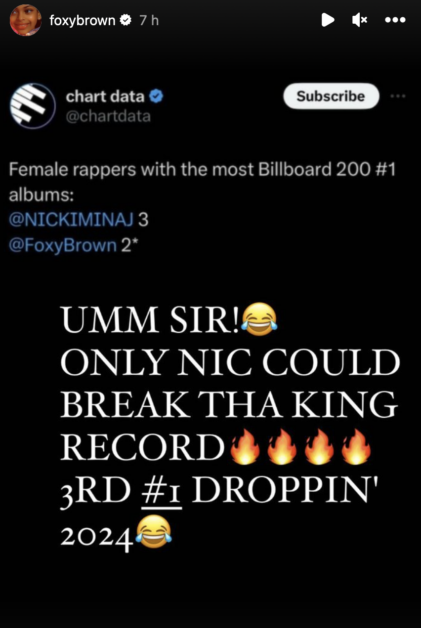421x628 pixels.
Task: Click the laughing emoji next to 2024
Action: click(x=154, y=531)
